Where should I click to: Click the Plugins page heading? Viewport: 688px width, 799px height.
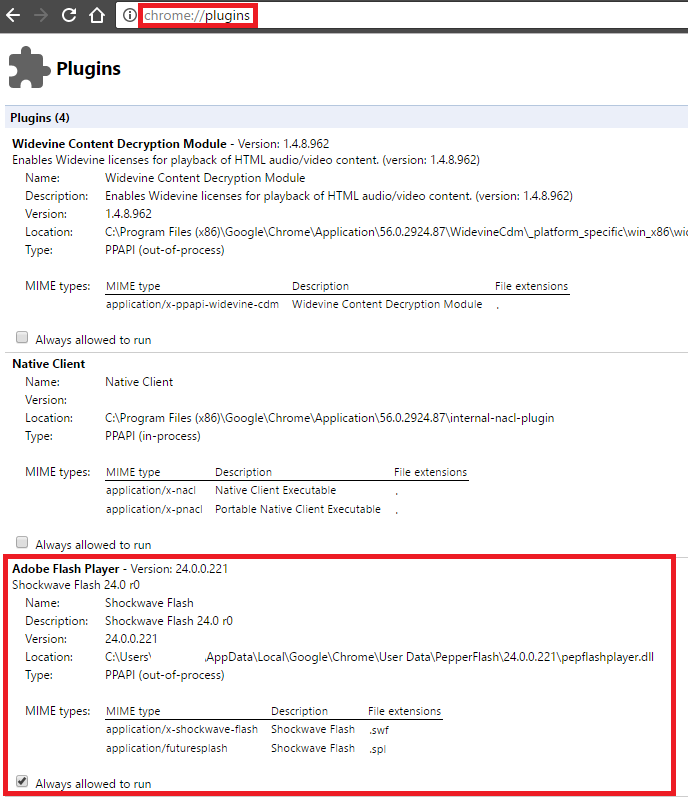coord(89,68)
